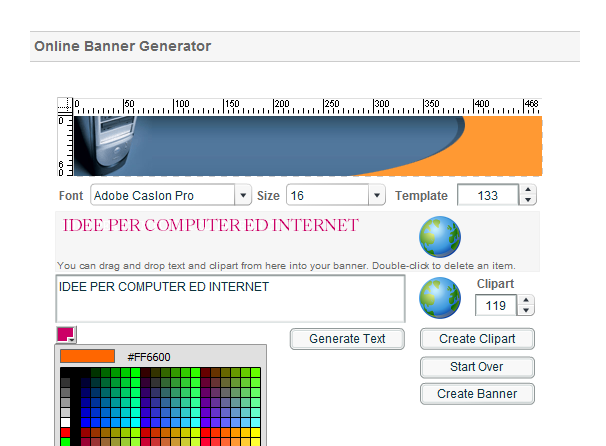This screenshot has height=446, width=606.
Task: Click the Font label
Action: point(71,196)
